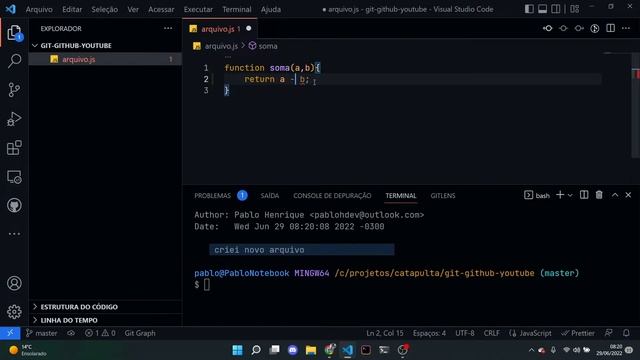
Task: Change indentation via Espaços: 4
Action: click(429, 333)
